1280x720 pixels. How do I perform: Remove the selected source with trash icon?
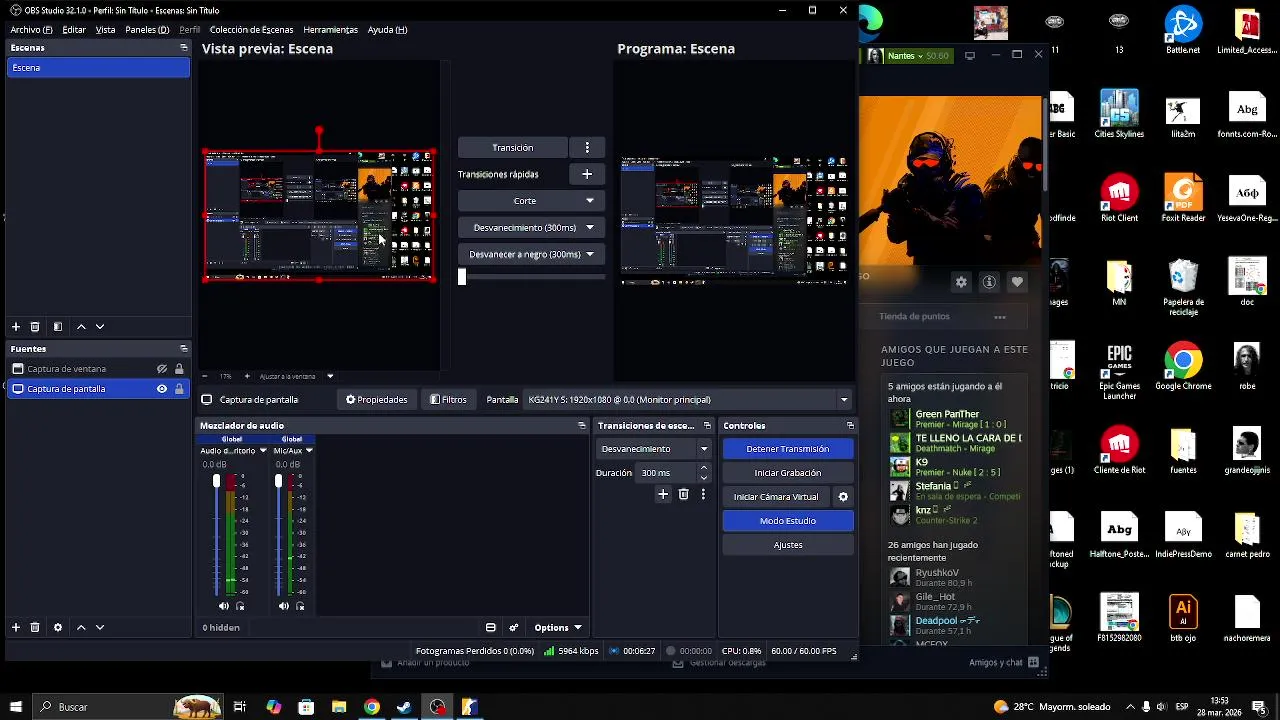coord(35,627)
